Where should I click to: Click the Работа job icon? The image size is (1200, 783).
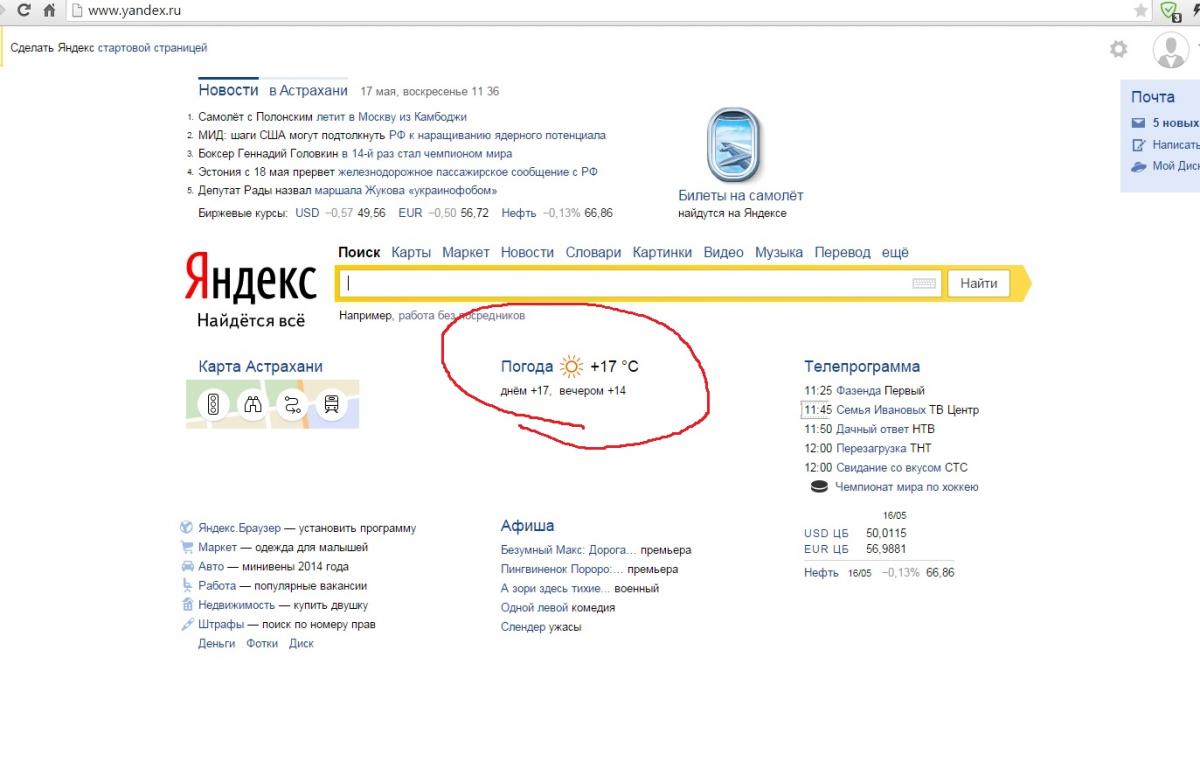pos(186,586)
